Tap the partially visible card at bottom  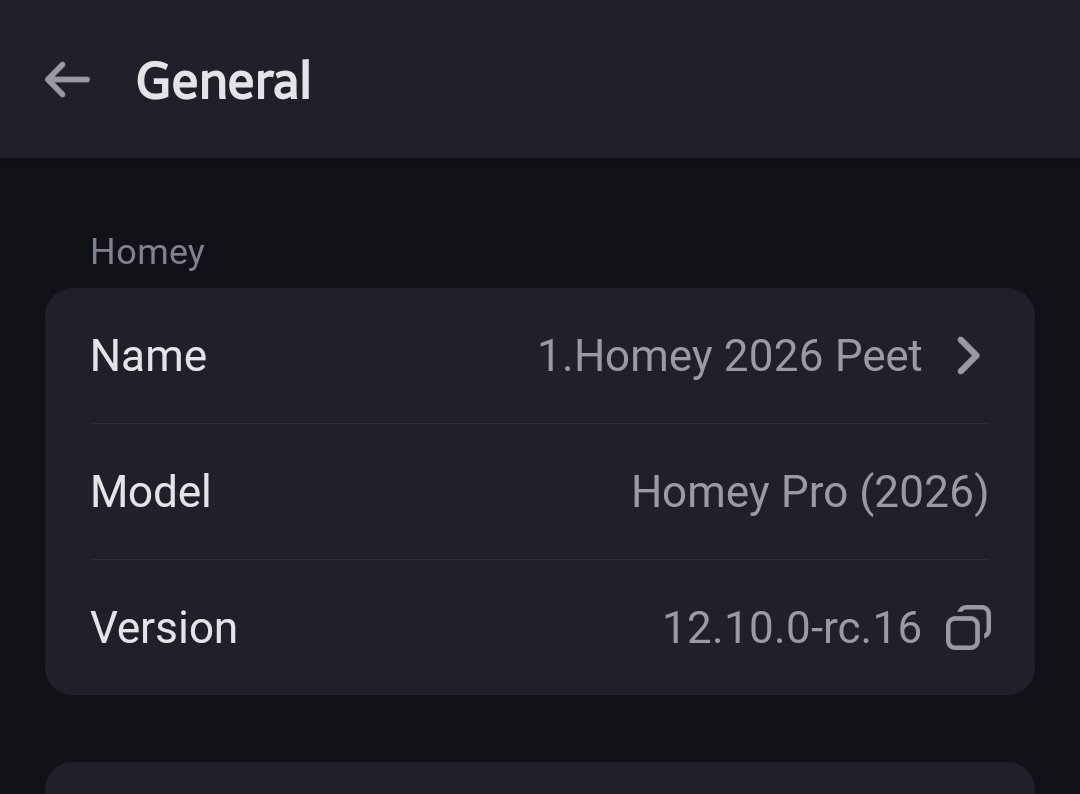[540, 779]
